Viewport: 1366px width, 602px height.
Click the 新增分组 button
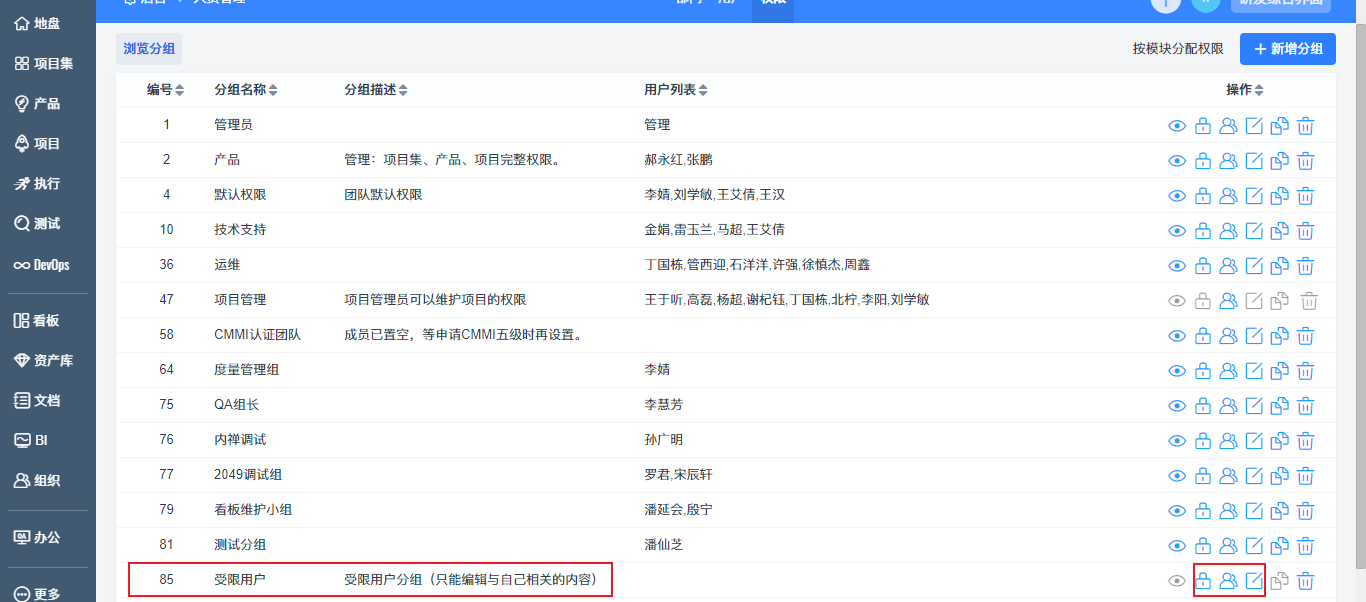pyautogui.click(x=1288, y=49)
